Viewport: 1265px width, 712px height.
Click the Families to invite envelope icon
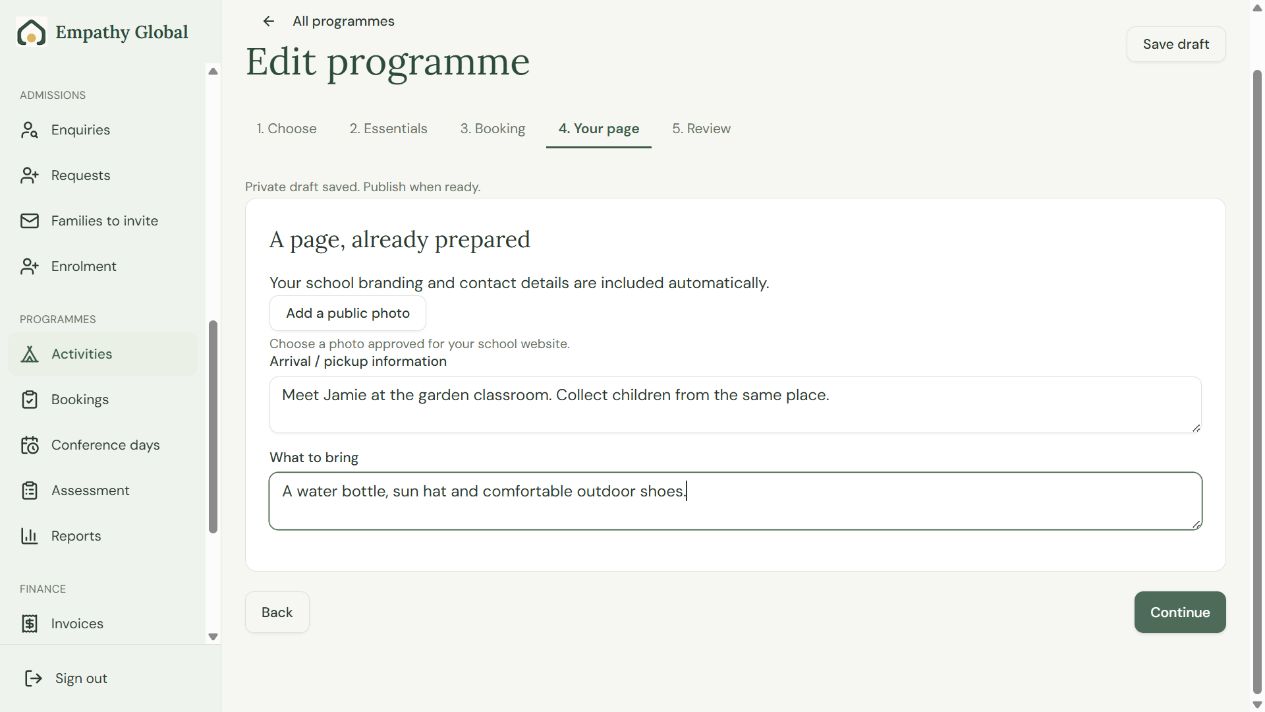click(x=30, y=221)
